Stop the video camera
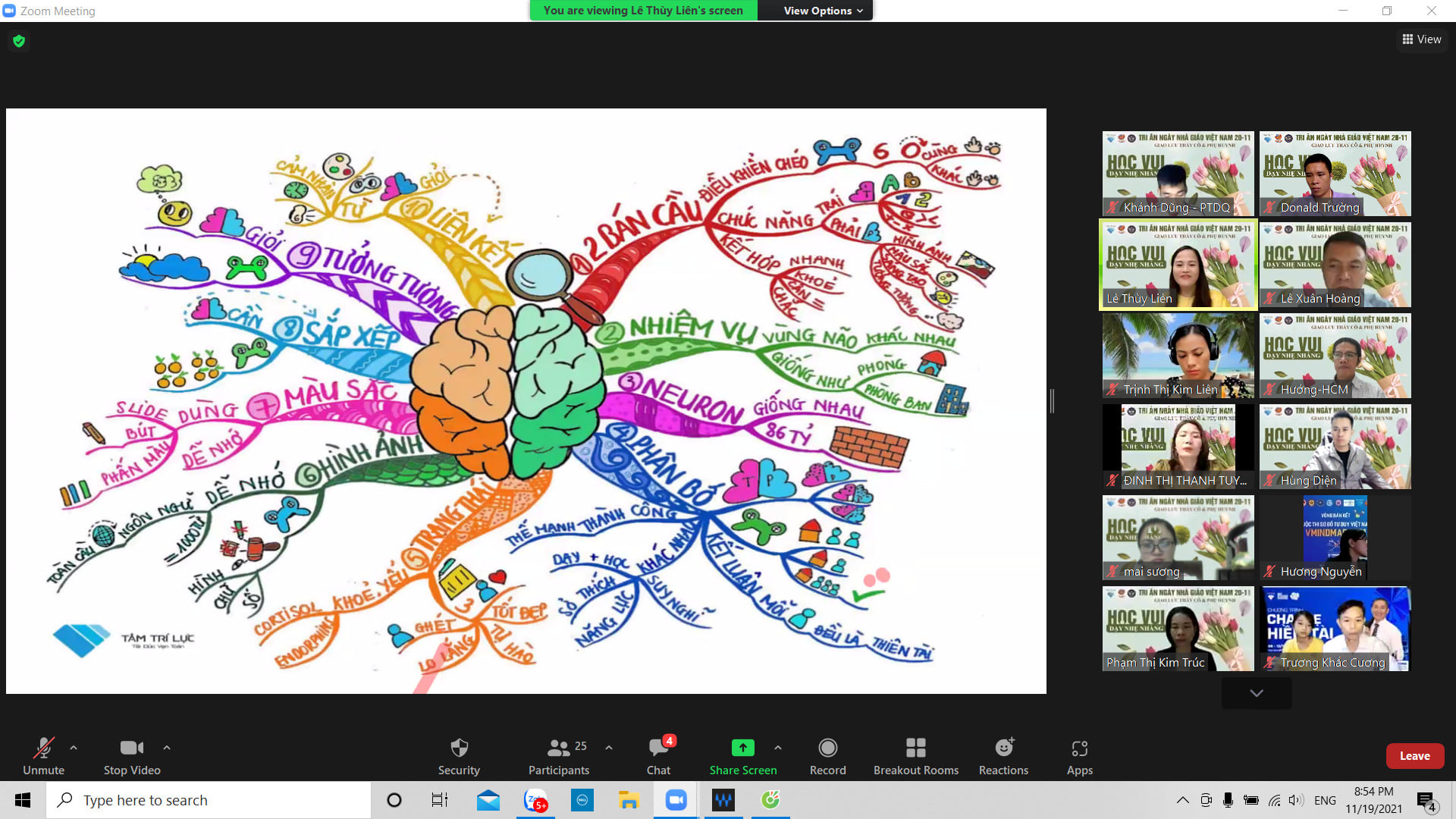The image size is (1456, 819). pyautogui.click(x=132, y=756)
